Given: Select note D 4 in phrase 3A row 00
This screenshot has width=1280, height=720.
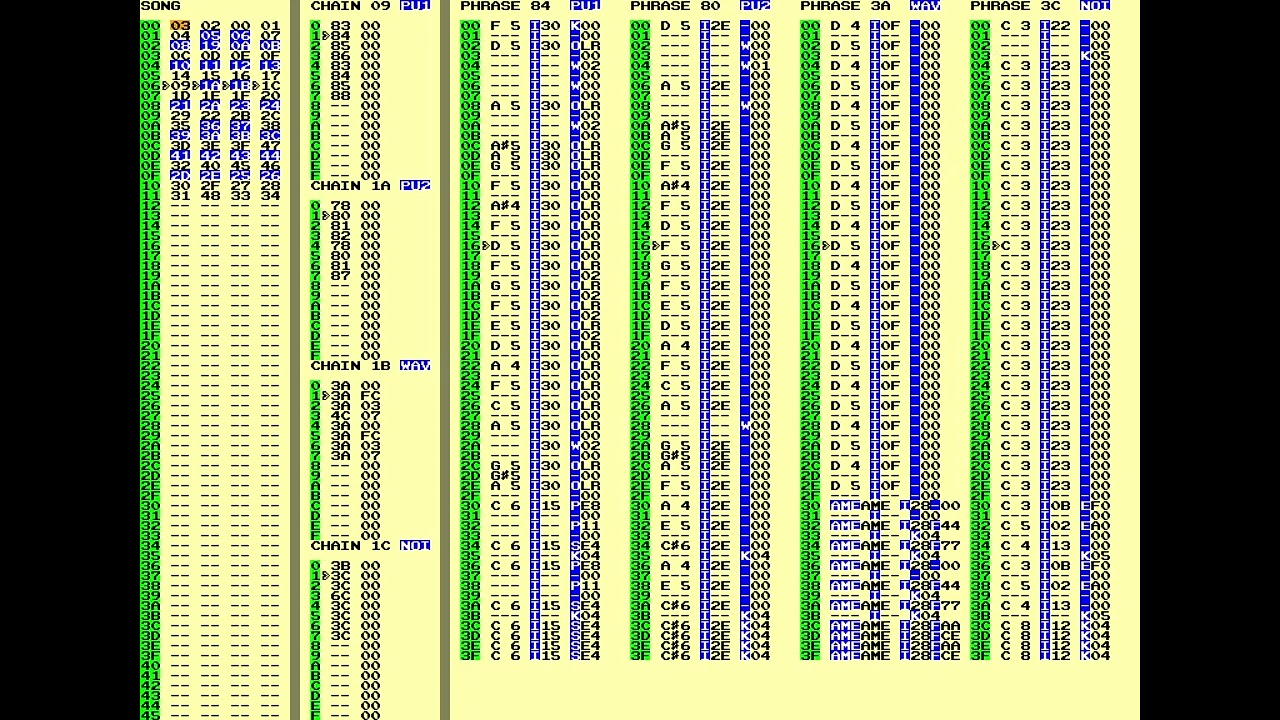Looking at the screenshot, I should point(845,26).
